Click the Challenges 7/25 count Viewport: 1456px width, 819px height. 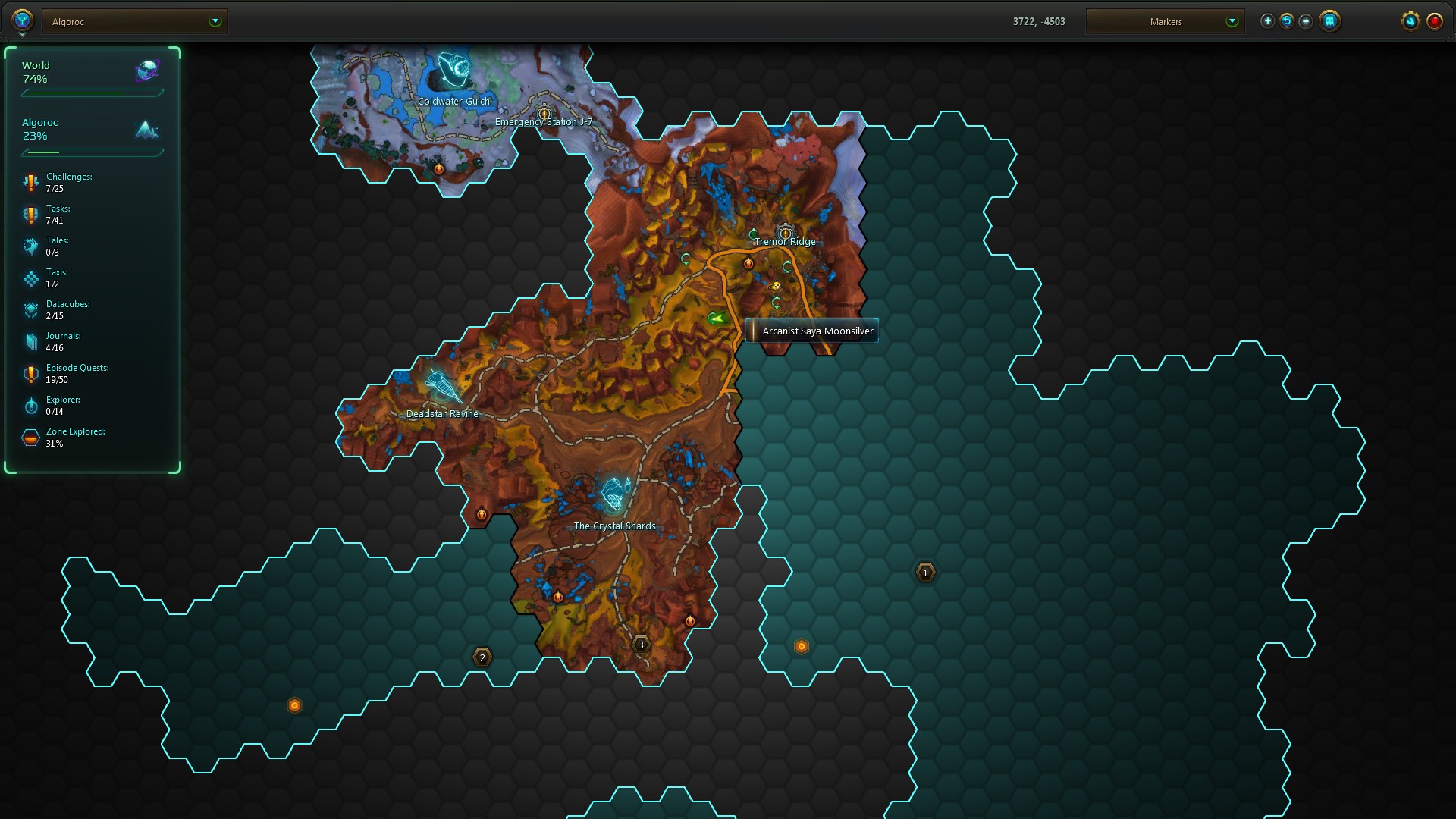(x=55, y=189)
